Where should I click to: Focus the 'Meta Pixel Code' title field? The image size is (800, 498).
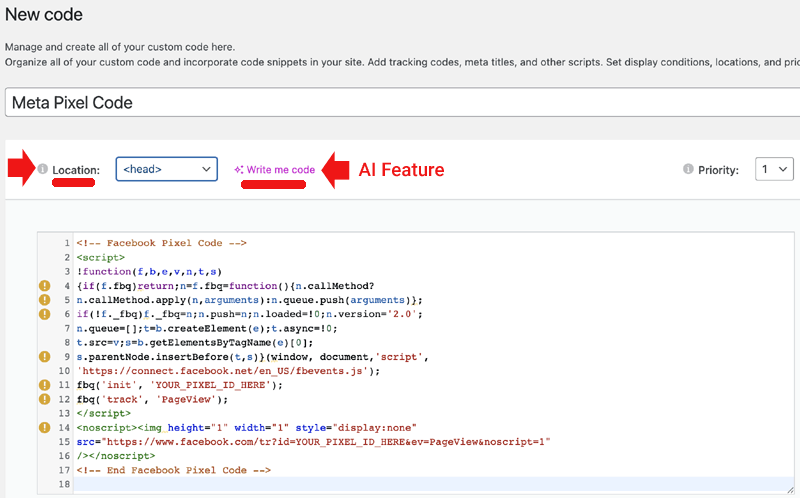pyautogui.click(x=400, y=103)
